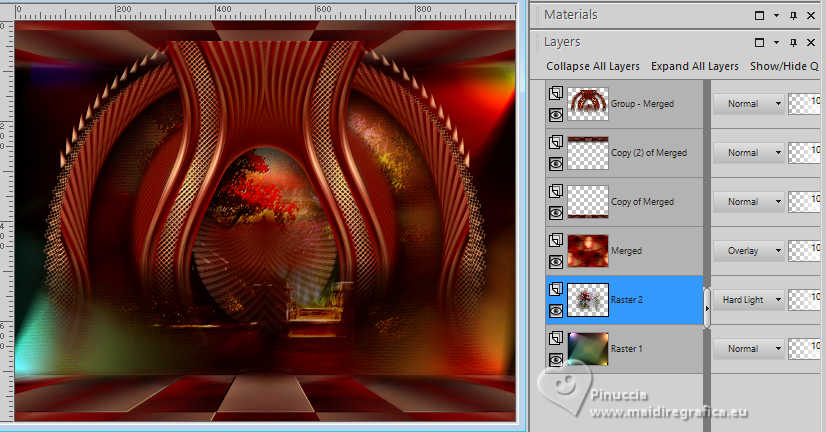Change Overlay blend mode of Merged layer

pos(749,251)
